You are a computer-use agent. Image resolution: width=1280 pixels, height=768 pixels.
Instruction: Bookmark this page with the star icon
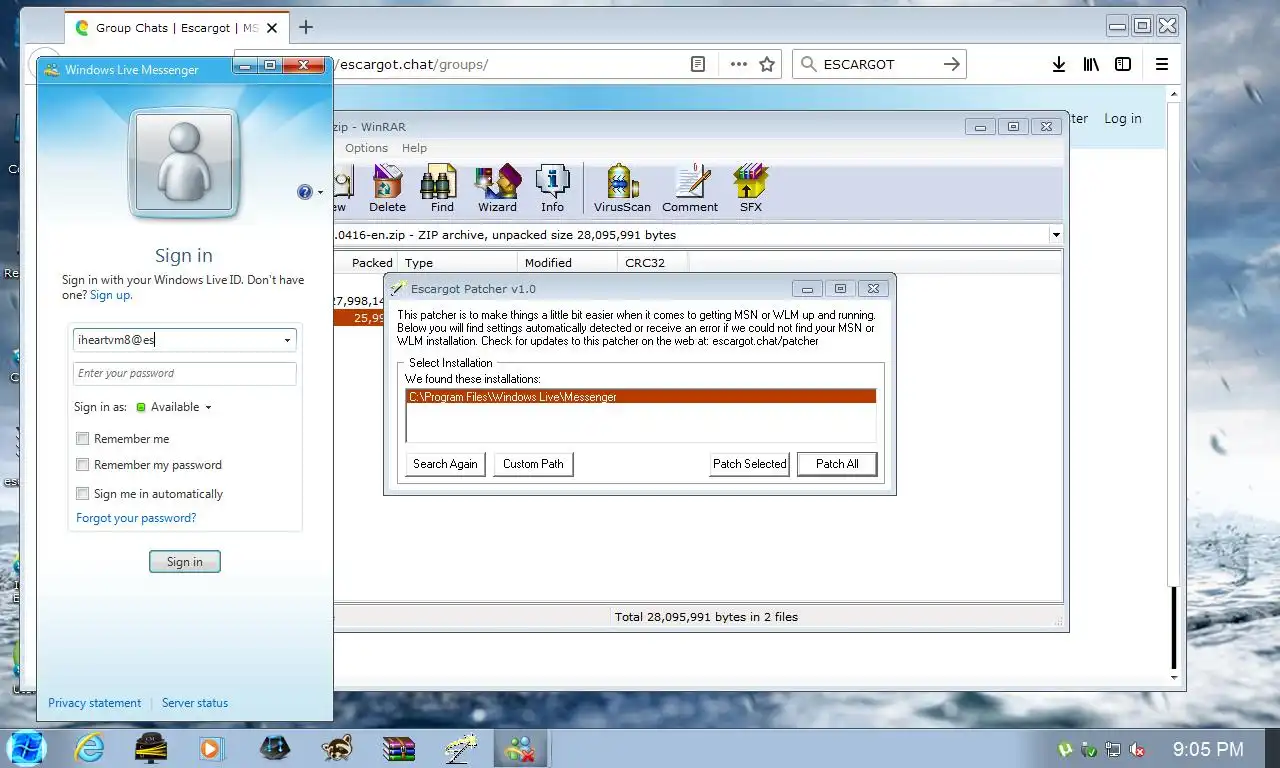pyautogui.click(x=767, y=64)
